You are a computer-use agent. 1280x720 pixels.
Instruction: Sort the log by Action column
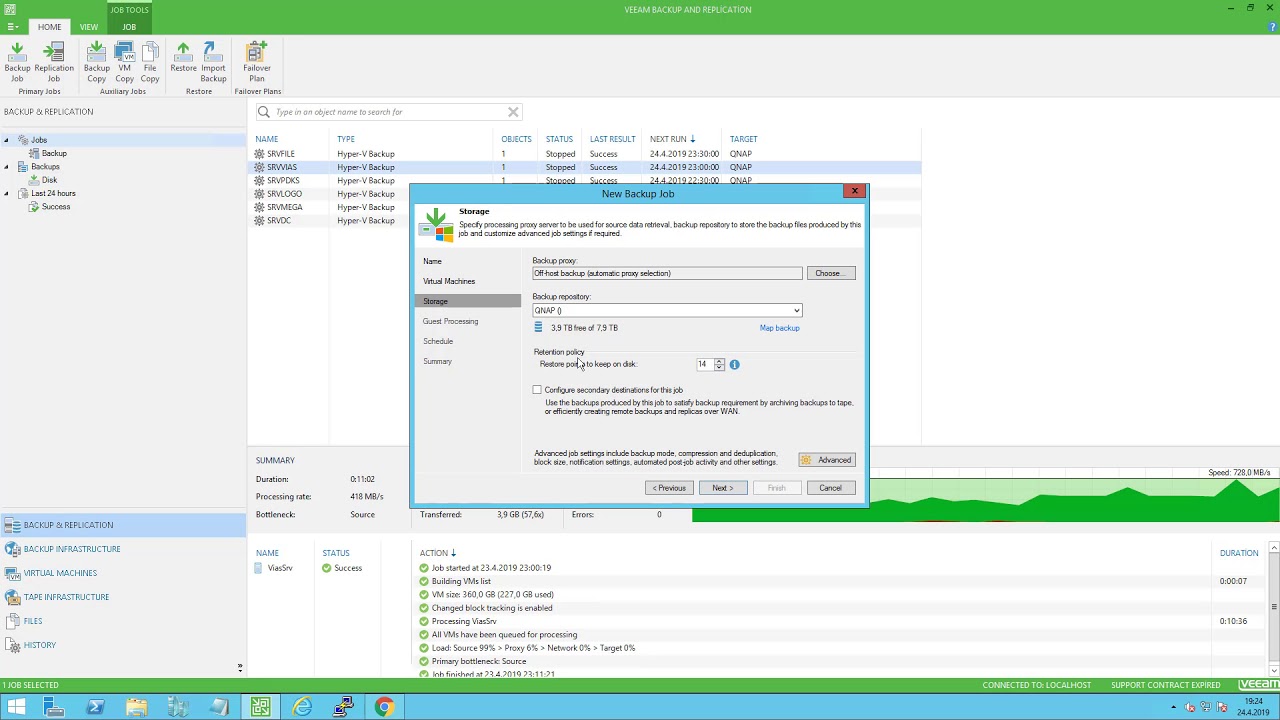pyautogui.click(x=437, y=553)
